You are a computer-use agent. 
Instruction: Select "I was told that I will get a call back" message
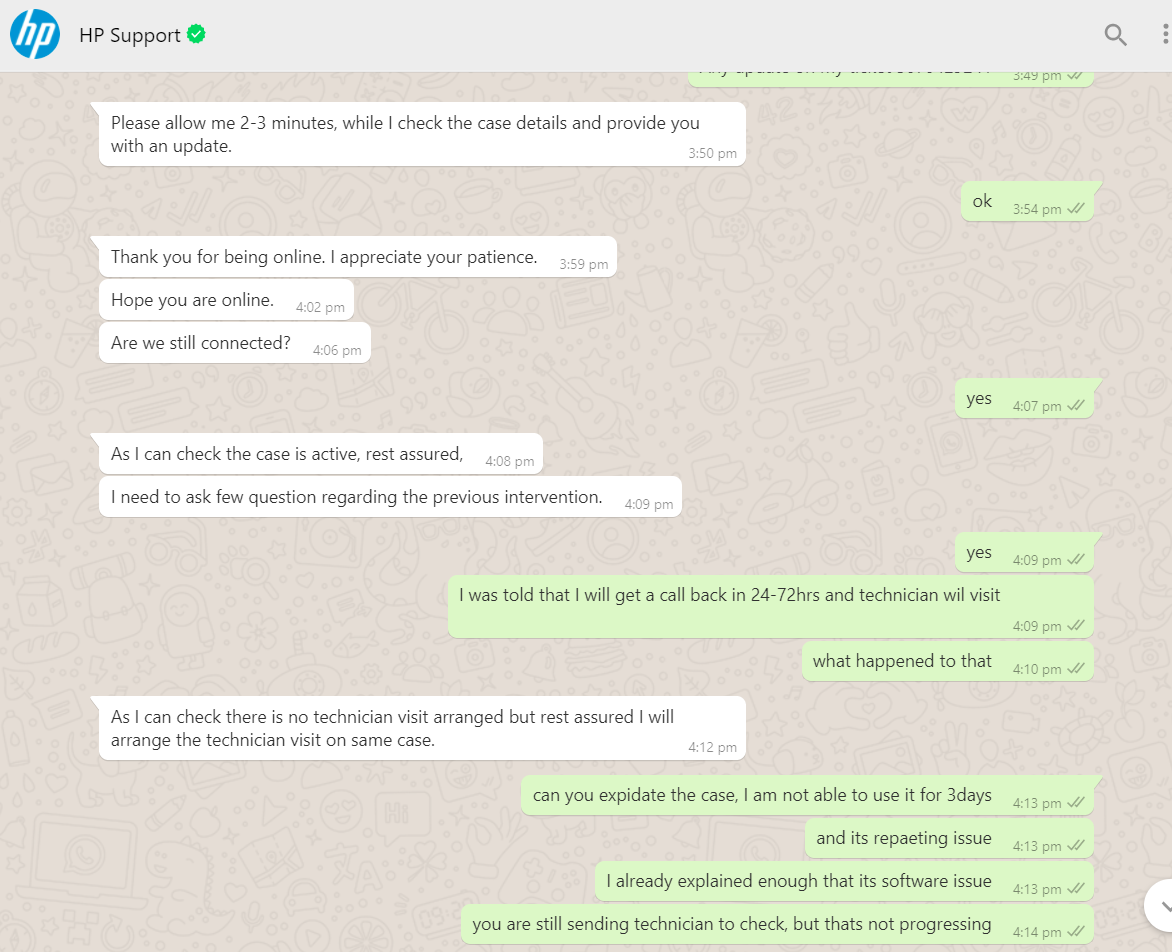point(729,596)
